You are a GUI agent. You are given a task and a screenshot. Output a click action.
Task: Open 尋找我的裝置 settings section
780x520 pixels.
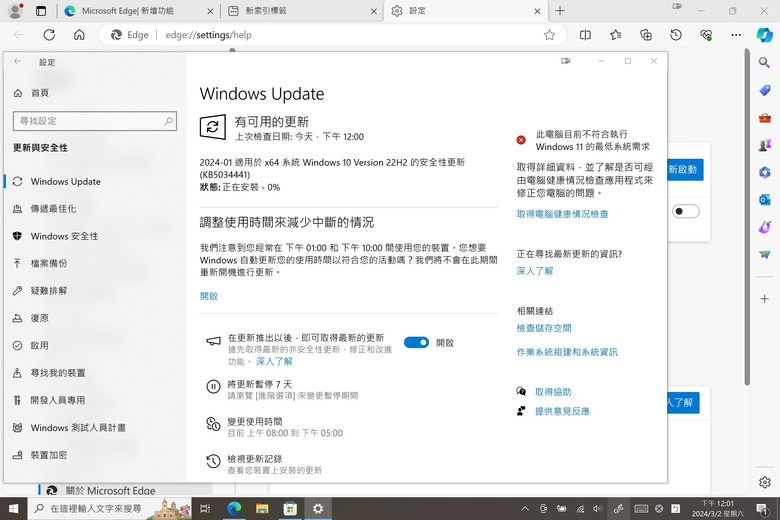coord(95,373)
